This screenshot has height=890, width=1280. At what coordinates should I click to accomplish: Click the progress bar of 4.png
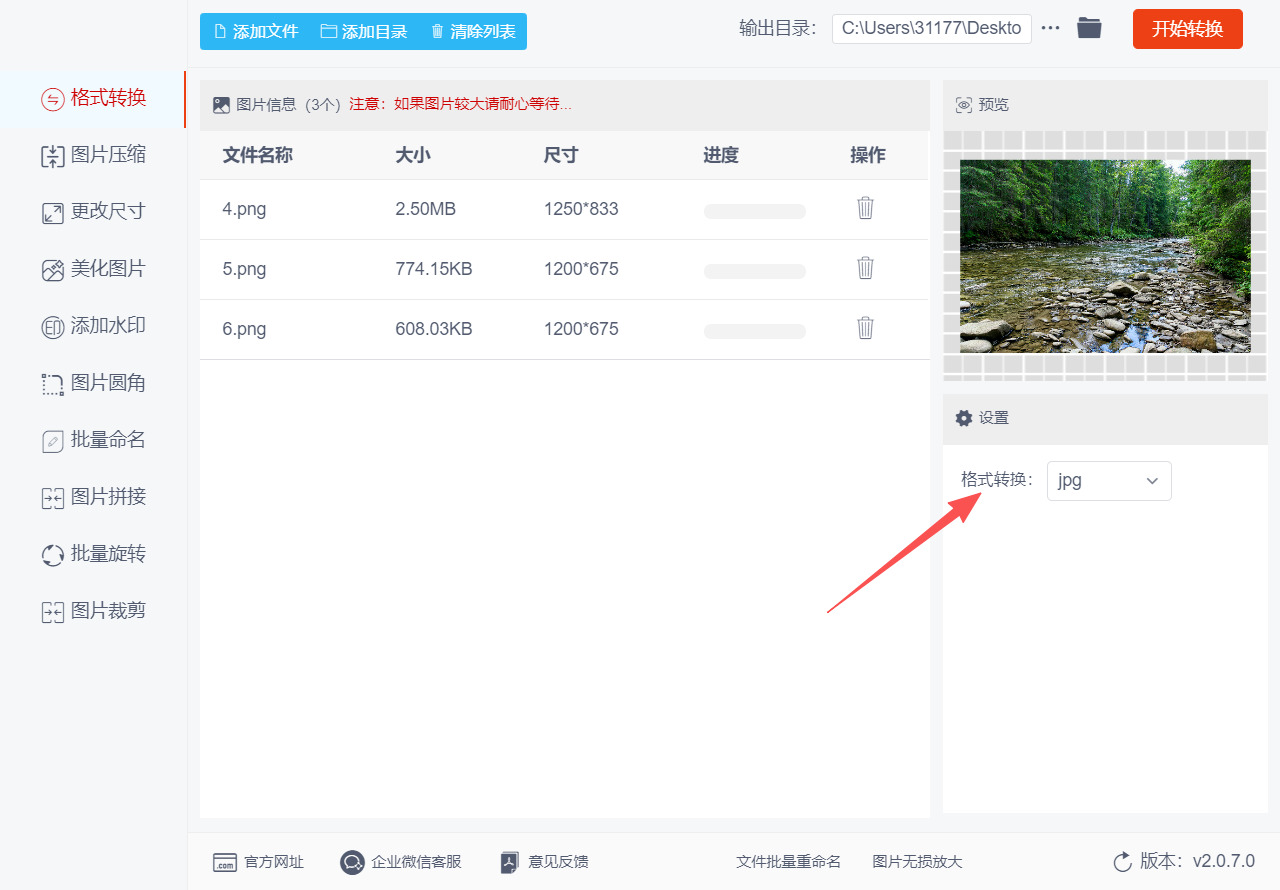click(755, 211)
